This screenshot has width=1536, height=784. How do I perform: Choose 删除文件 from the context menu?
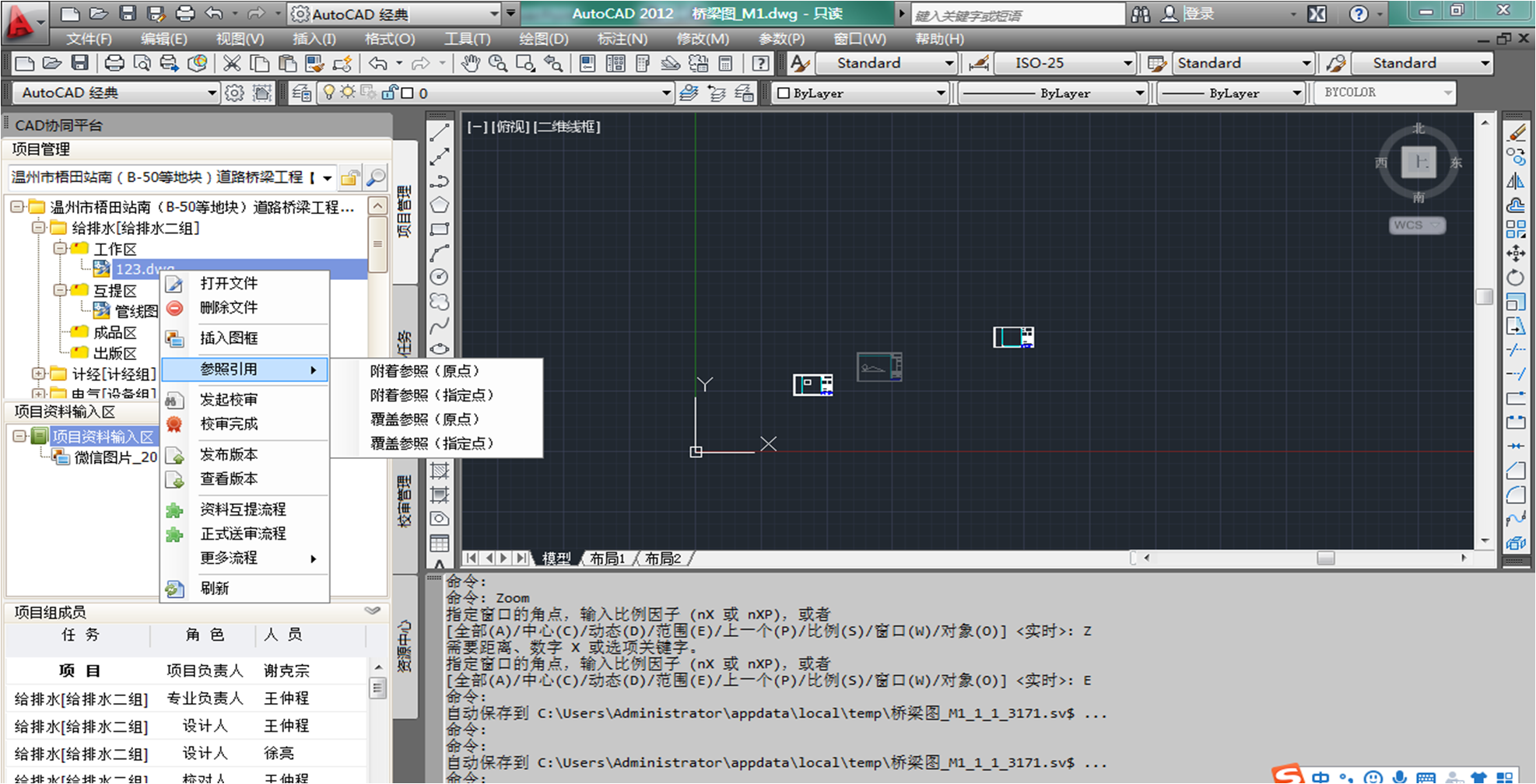[245, 308]
